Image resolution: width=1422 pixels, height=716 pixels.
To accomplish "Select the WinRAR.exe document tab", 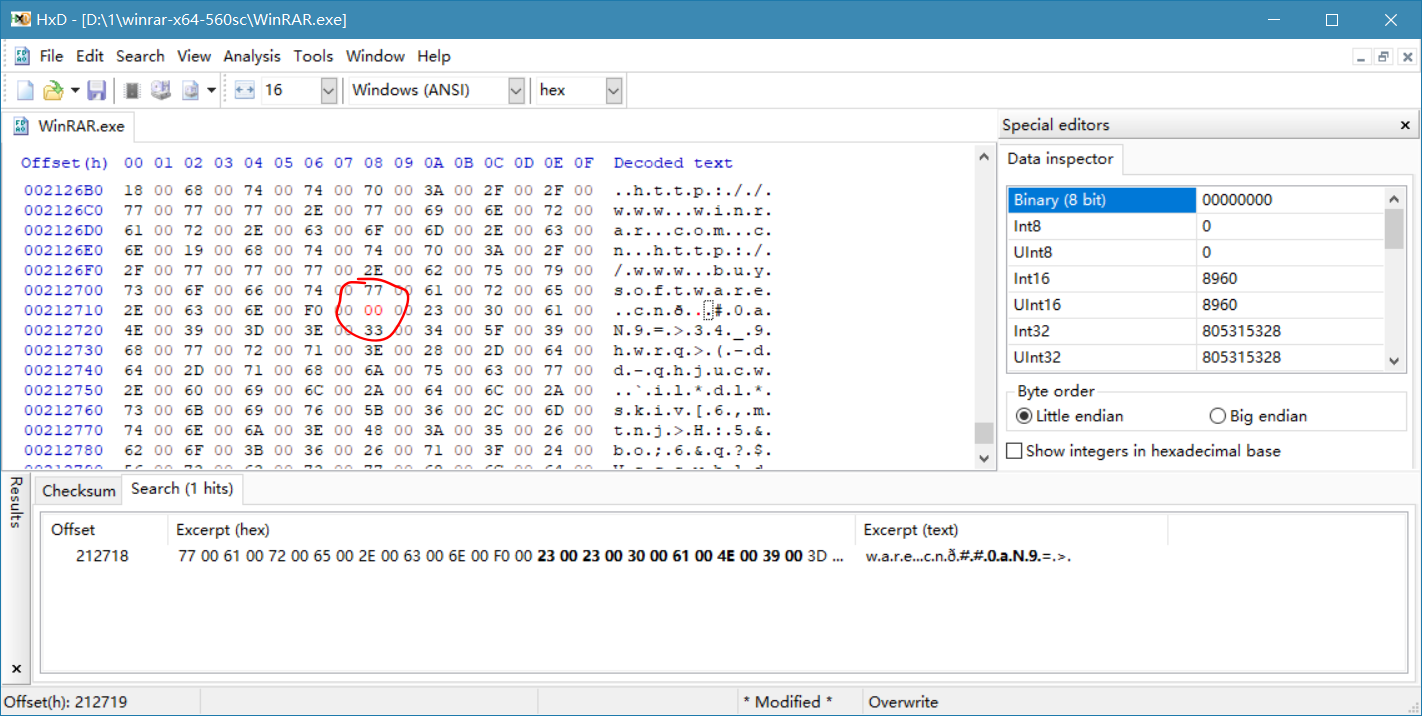I will pyautogui.click(x=70, y=126).
